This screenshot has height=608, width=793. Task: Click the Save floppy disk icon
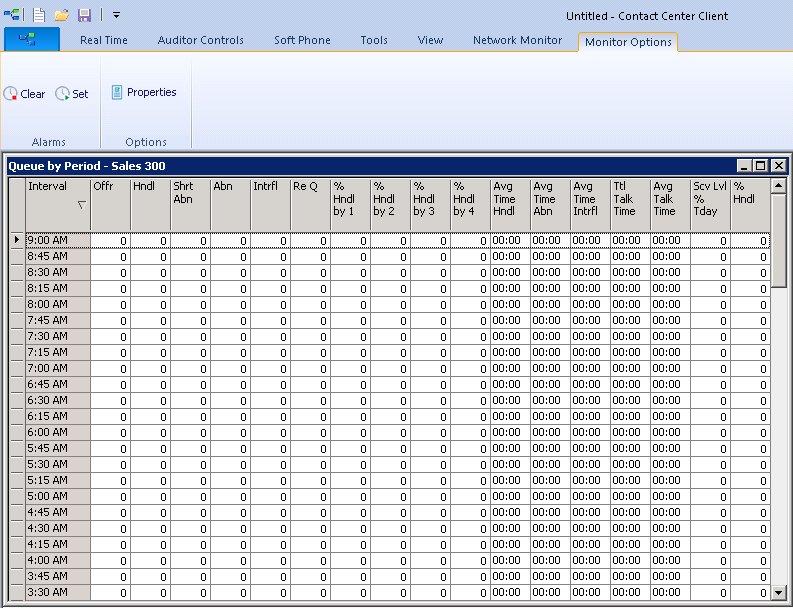(84, 15)
